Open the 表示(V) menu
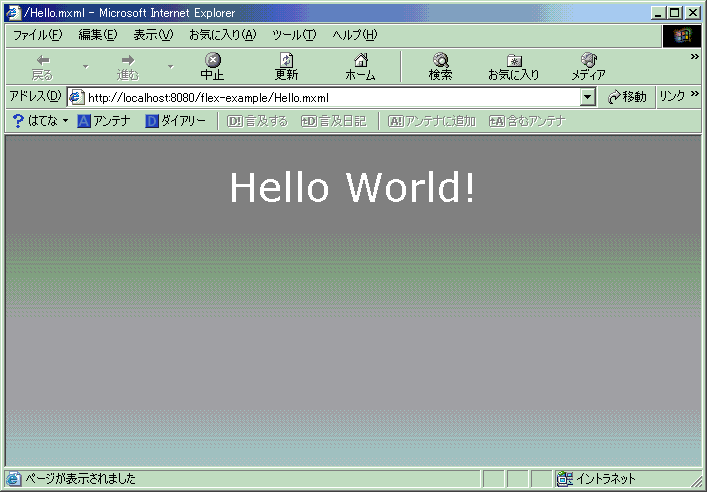Viewport: 707px width, 492px height. [x=153, y=35]
